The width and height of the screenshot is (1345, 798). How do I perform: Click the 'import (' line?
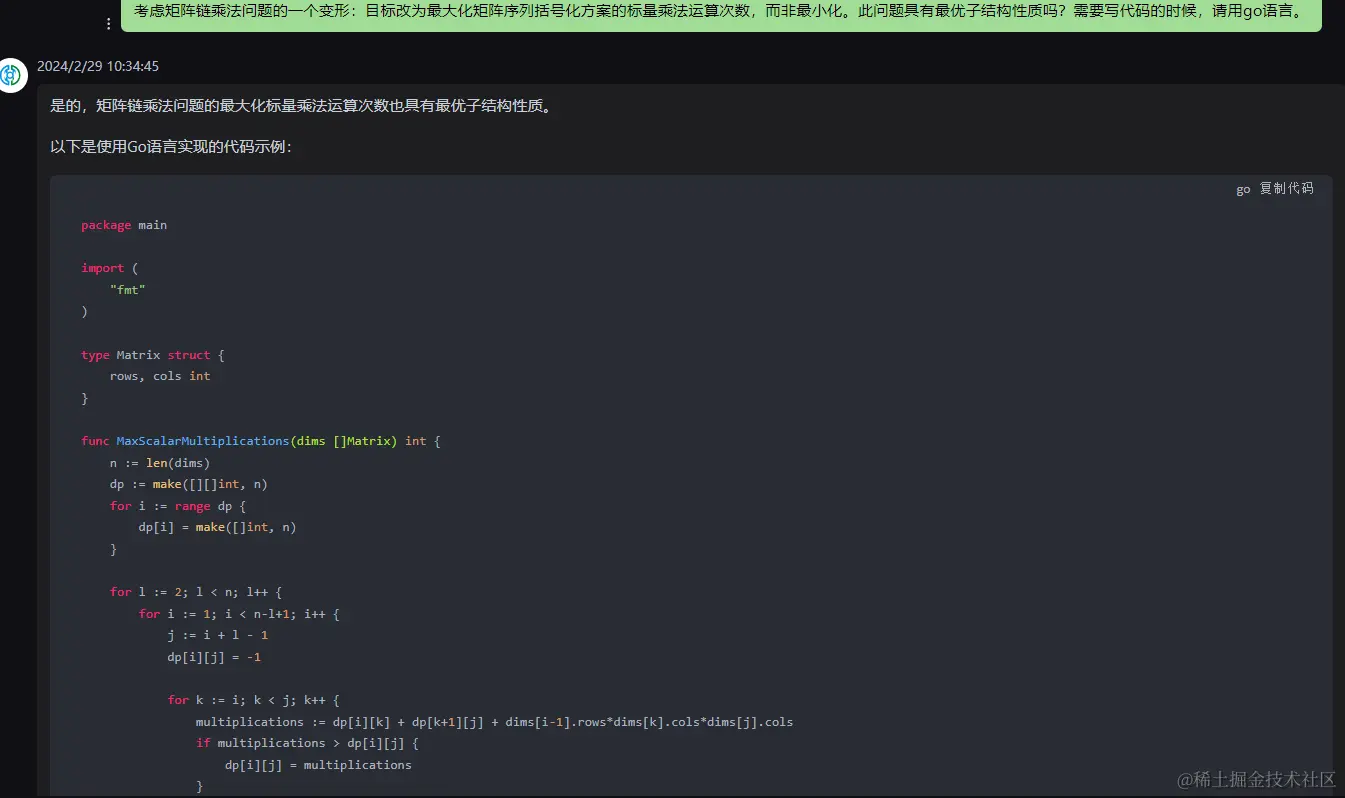click(x=110, y=268)
